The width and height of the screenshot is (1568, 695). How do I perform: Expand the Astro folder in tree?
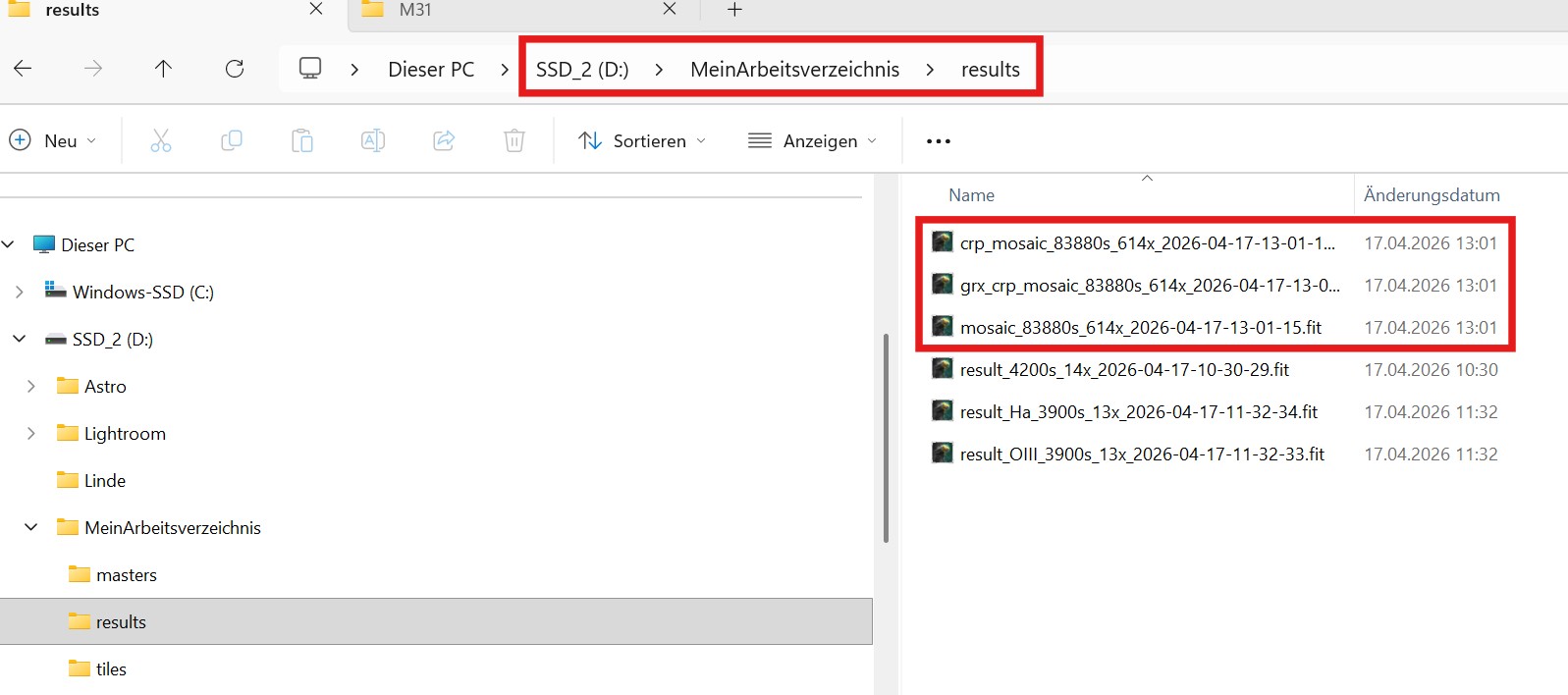pyautogui.click(x=31, y=387)
